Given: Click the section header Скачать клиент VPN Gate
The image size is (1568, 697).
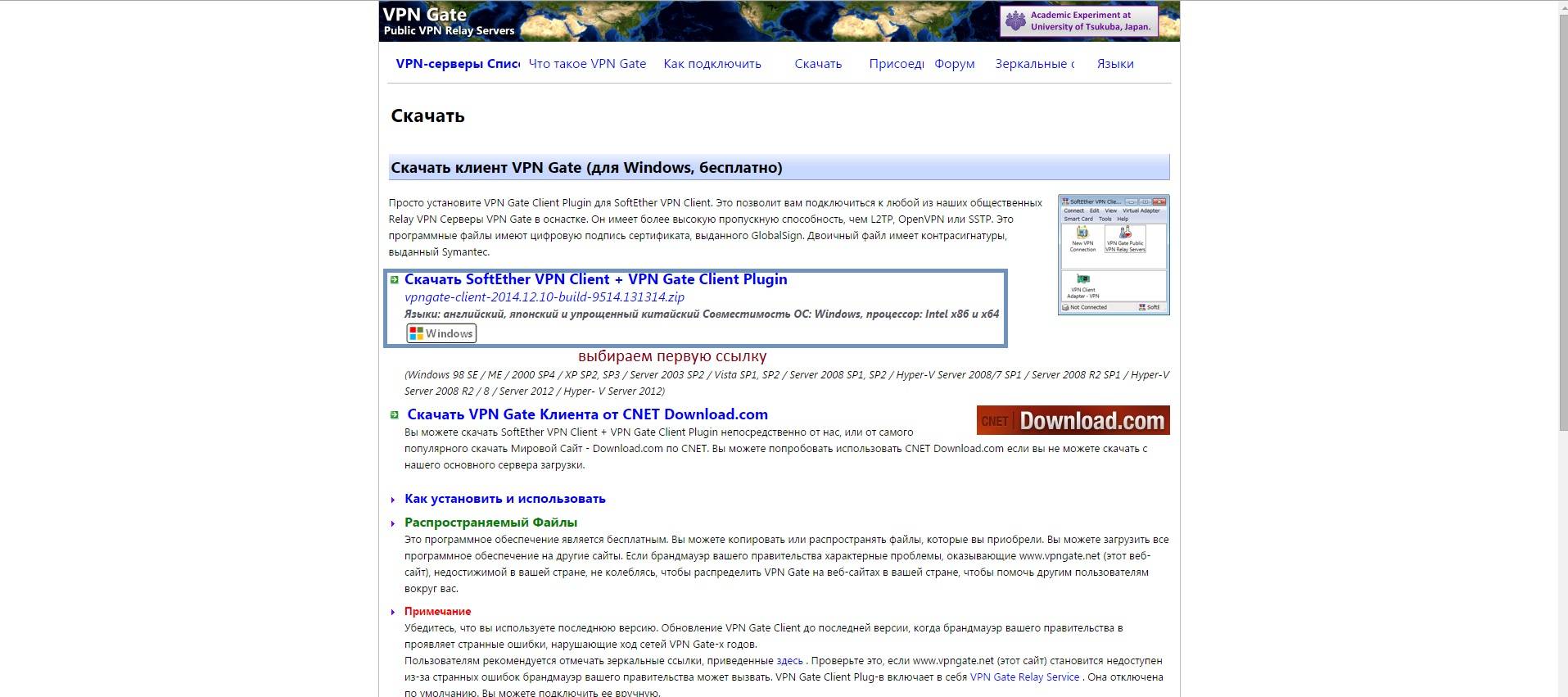Looking at the screenshot, I should click(779, 167).
